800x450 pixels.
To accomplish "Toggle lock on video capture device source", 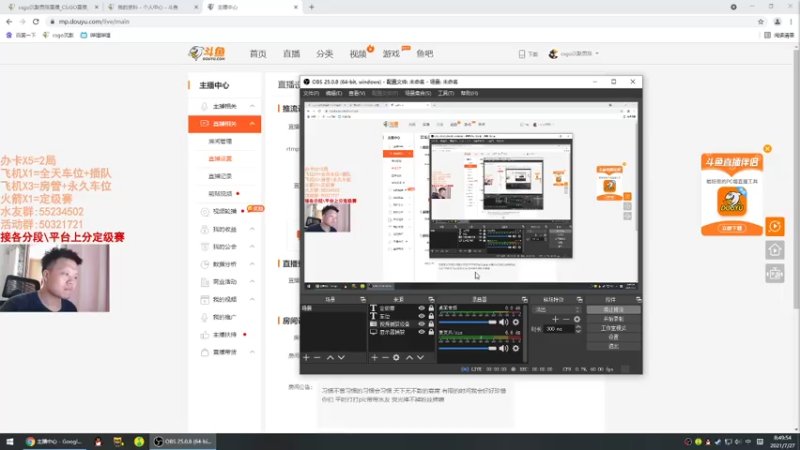I will (431, 324).
